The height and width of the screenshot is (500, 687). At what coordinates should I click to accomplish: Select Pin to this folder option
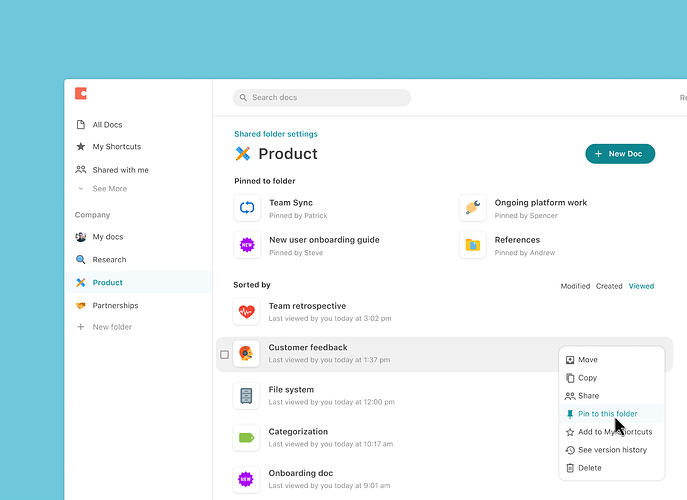(x=612, y=414)
